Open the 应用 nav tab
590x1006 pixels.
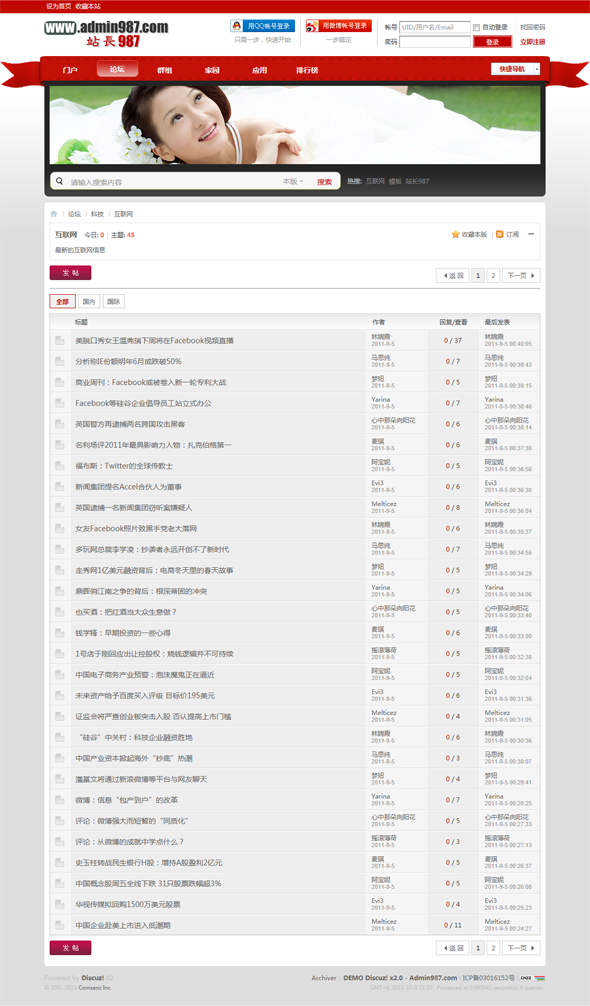pyautogui.click(x=260, y=70)
